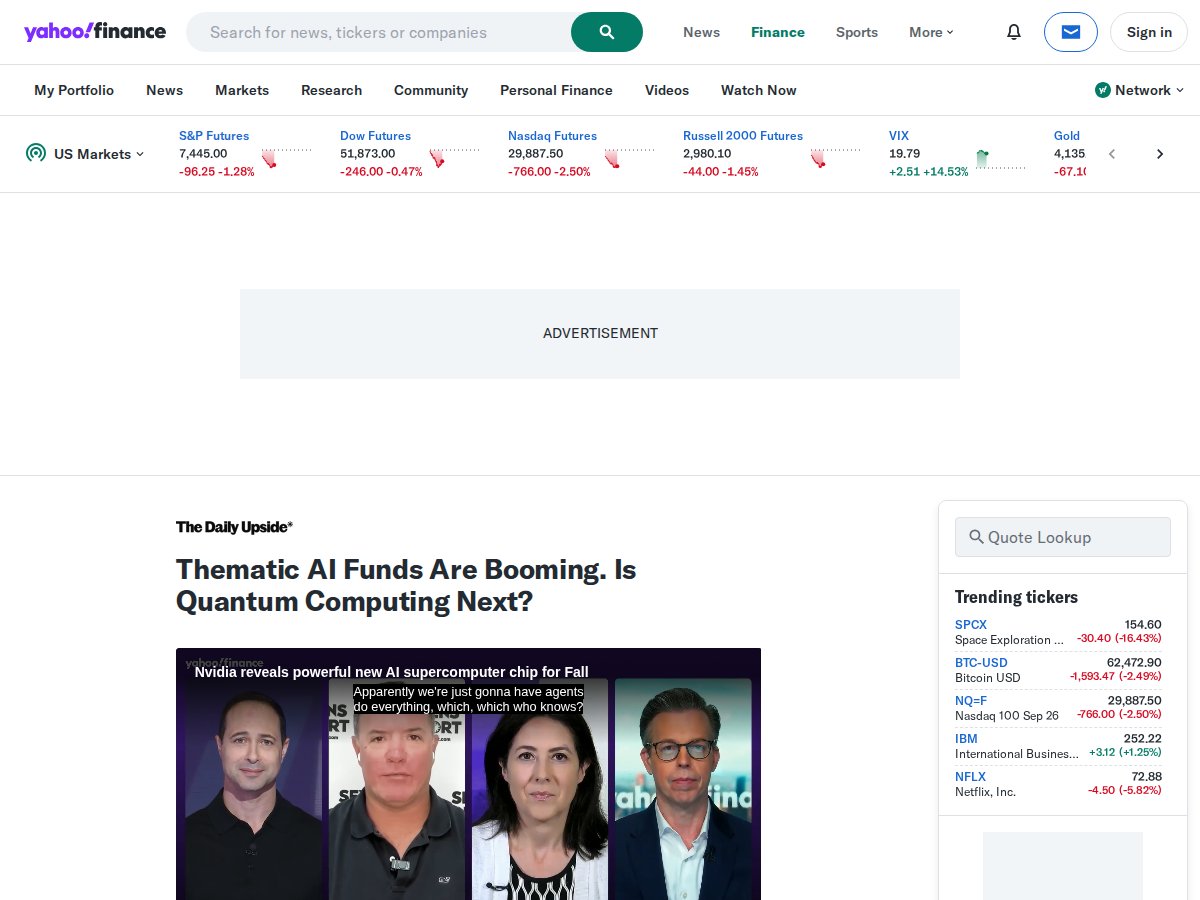This screenshot has height=900, width=1200.
Task: Click the Network verified badge icon
Action: click(x=1103, y=90)
